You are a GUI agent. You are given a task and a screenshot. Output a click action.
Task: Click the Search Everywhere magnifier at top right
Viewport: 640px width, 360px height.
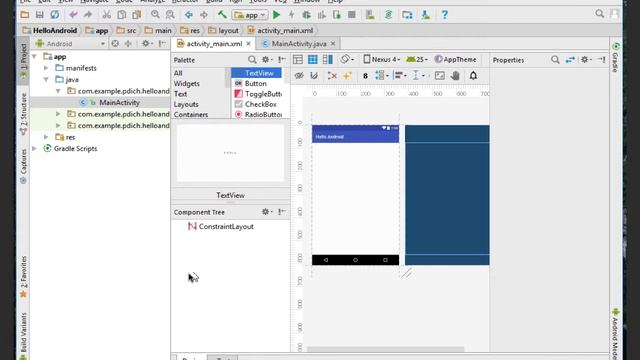tap(599, 14)
